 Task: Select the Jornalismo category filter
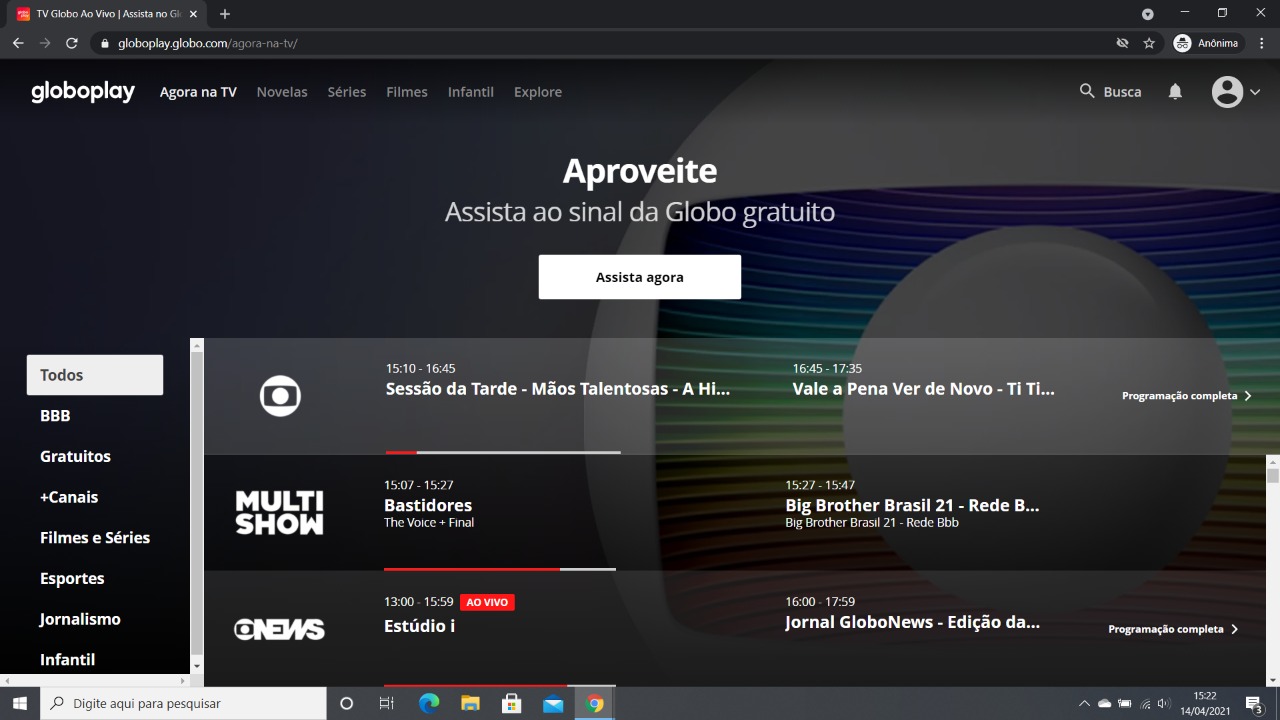pyautogui.click(x=80, y=619)
